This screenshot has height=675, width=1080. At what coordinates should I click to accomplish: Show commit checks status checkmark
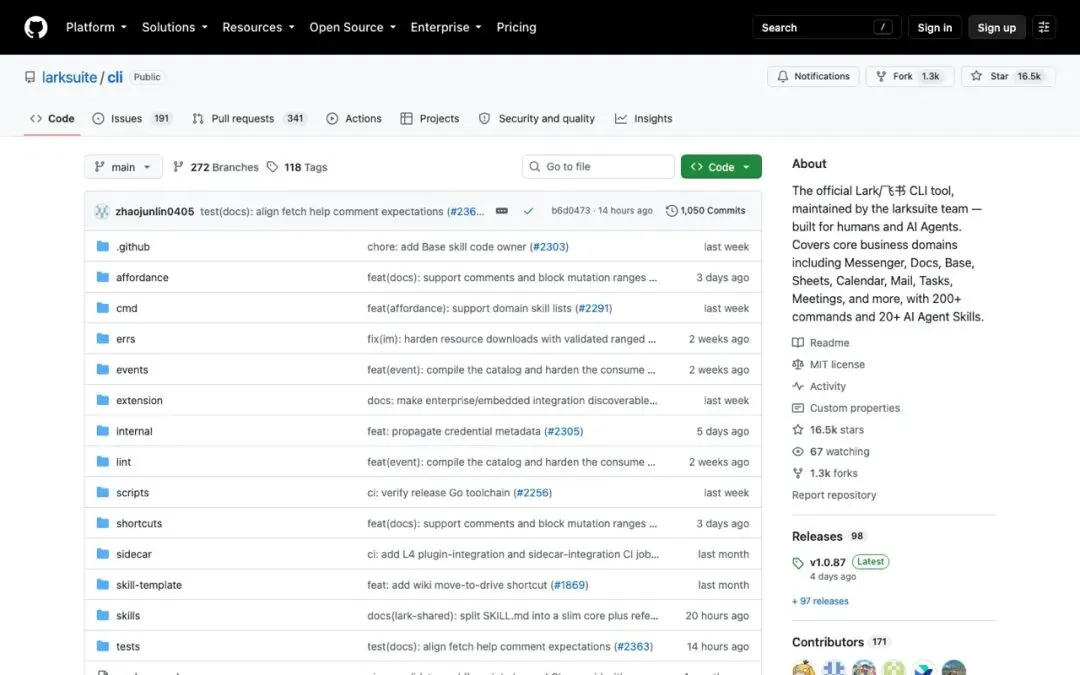coord(528,211)
